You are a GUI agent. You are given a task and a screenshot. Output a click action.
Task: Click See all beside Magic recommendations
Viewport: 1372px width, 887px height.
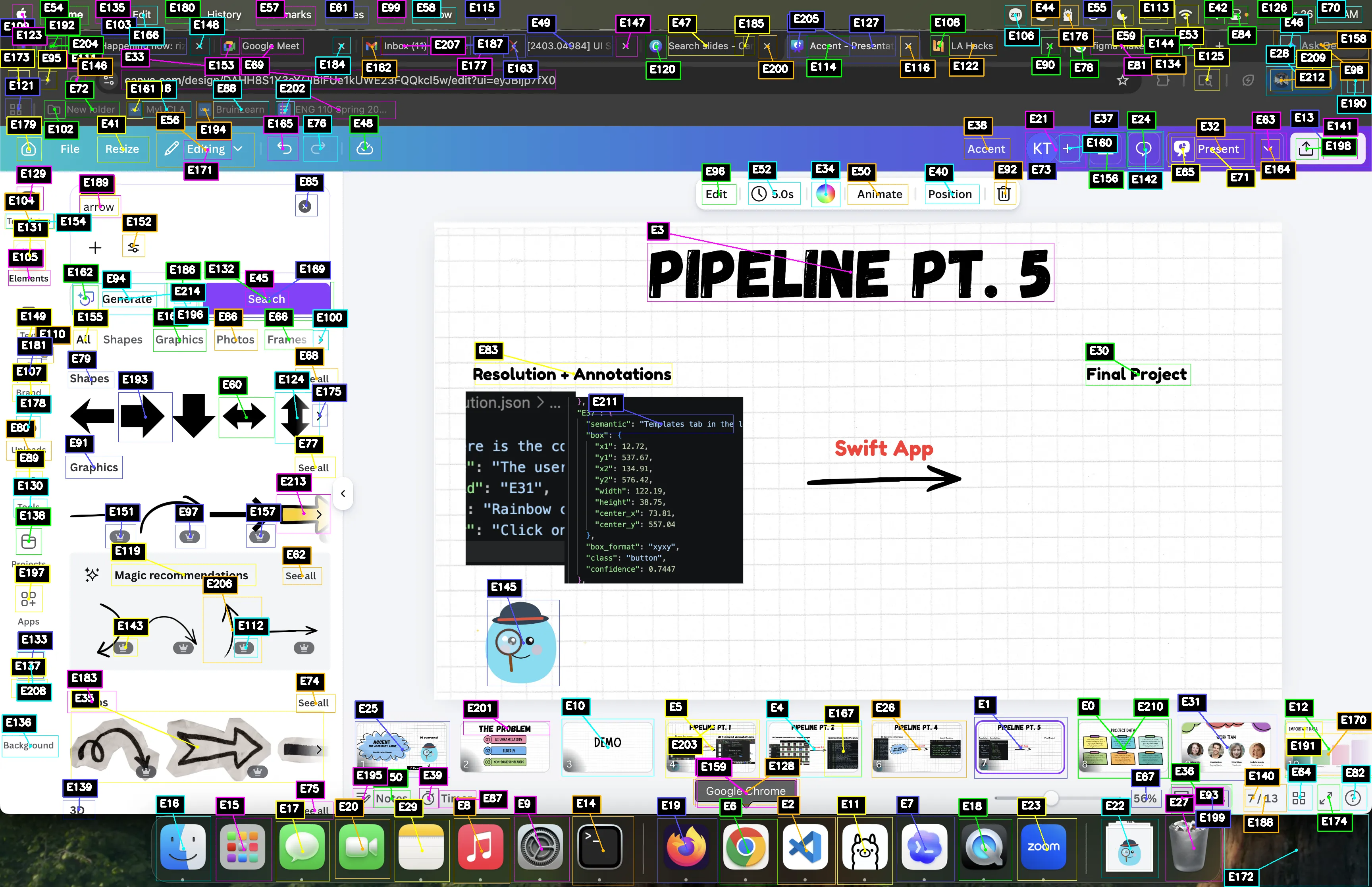pyautogui.click(x=301, y=576)
